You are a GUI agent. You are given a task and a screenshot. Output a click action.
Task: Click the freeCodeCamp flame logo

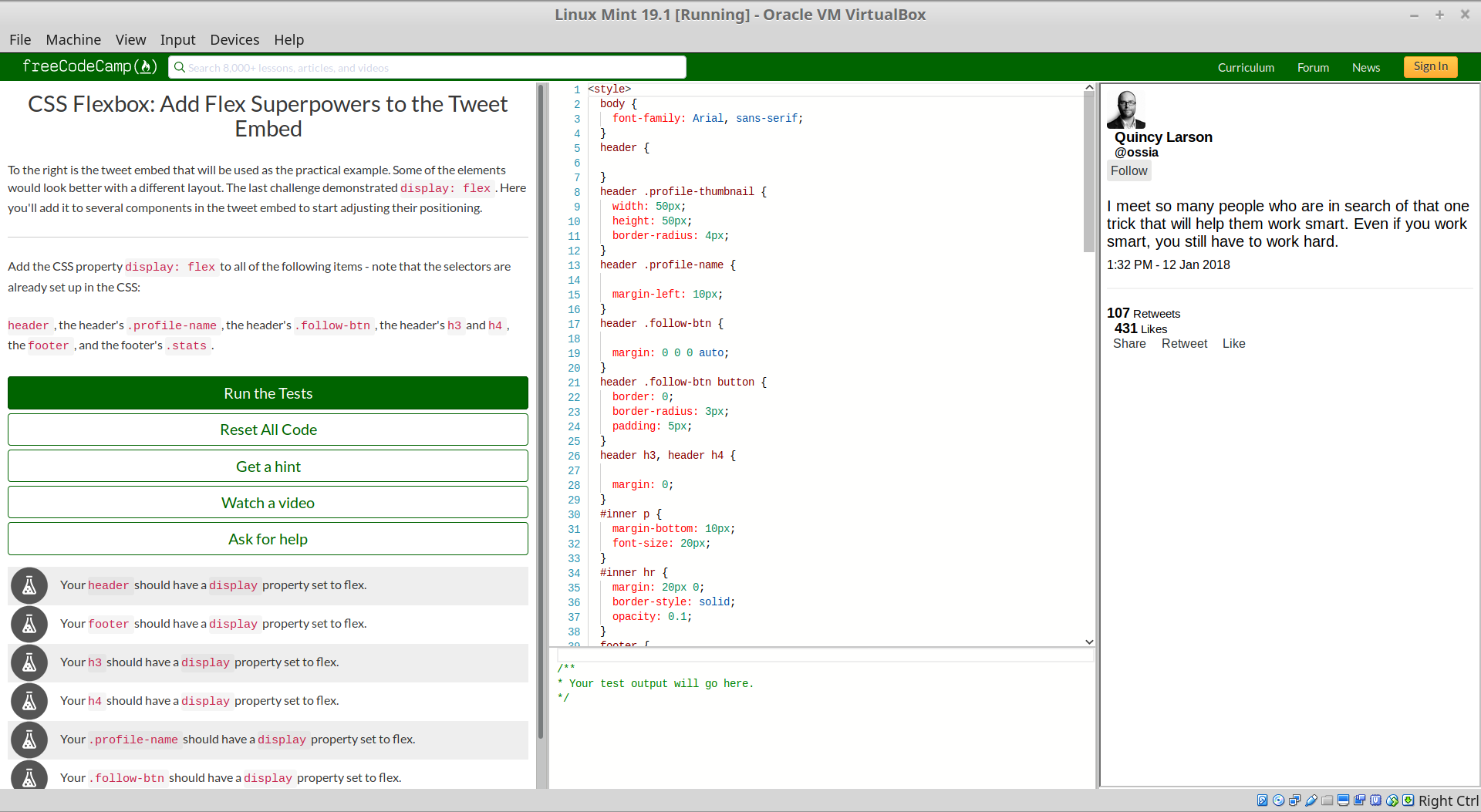tap(146, 67)
